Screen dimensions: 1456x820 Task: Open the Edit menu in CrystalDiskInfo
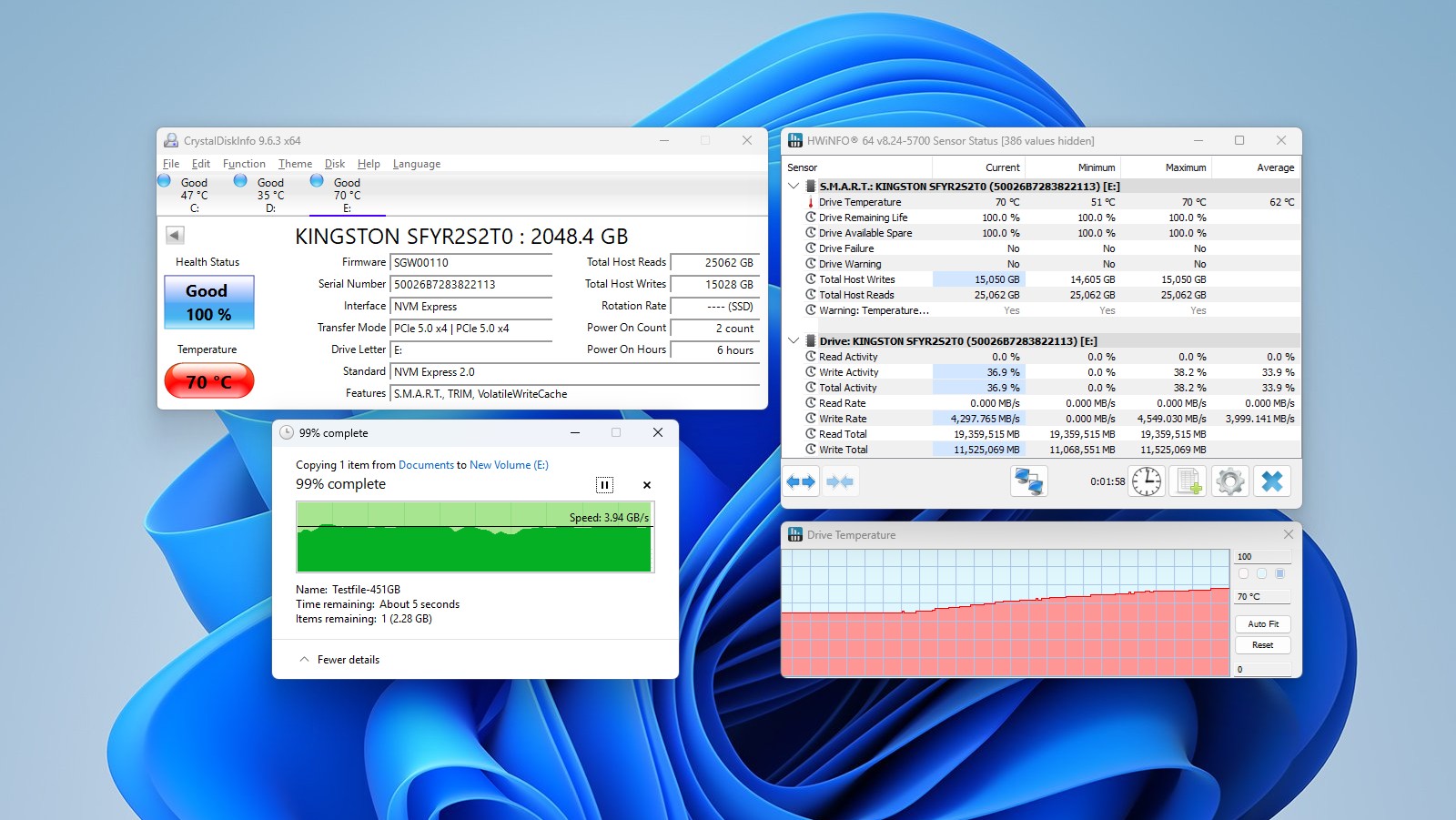(201, 164)
